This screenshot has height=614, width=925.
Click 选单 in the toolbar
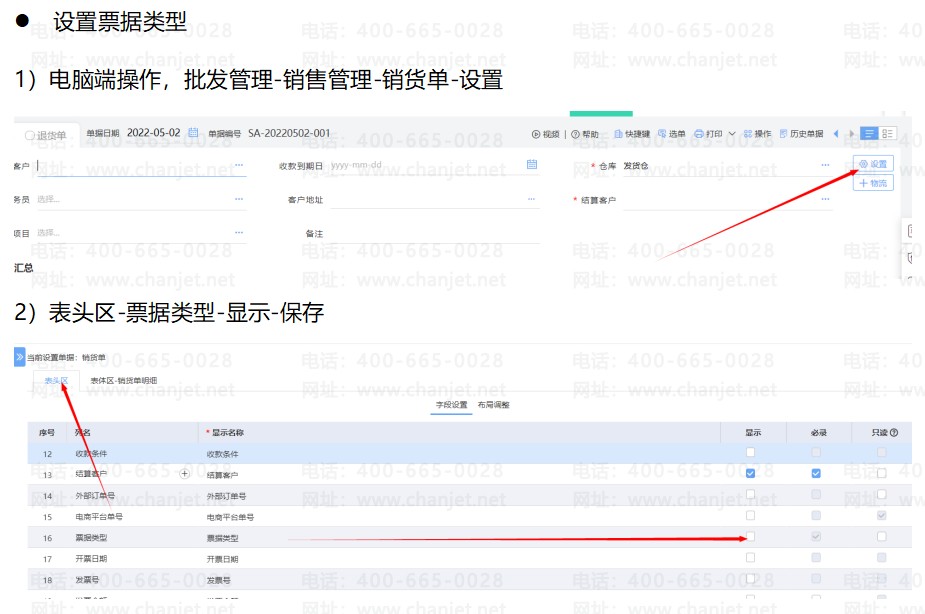click(x=672, y=134)
